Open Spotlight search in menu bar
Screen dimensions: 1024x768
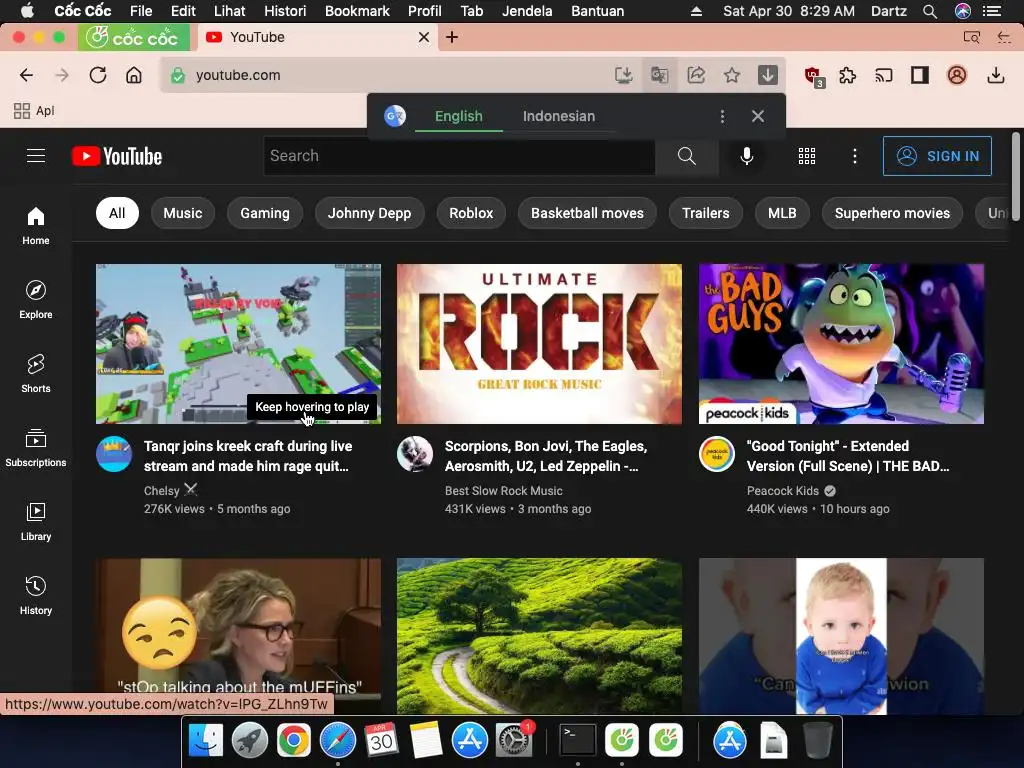tap(930, 11)
